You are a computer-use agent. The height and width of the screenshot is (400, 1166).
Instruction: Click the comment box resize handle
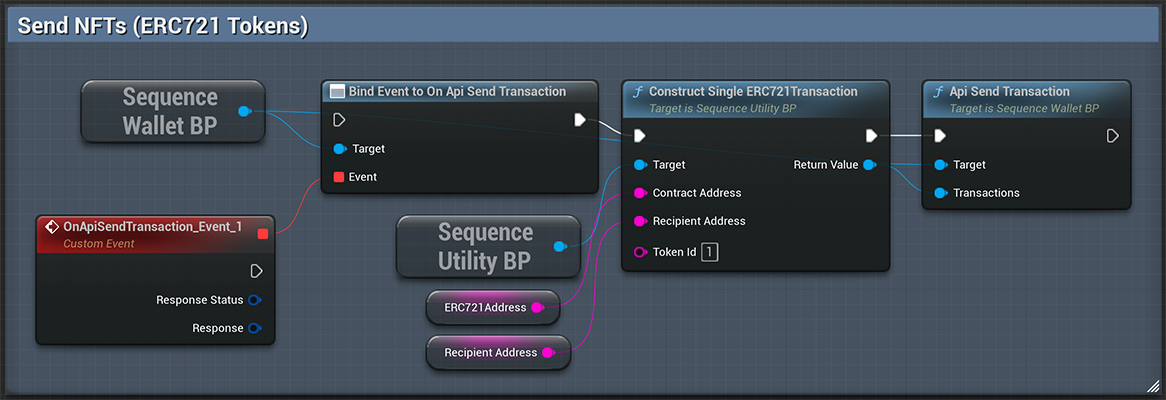pyautogui.click(x=1152, y=386)
